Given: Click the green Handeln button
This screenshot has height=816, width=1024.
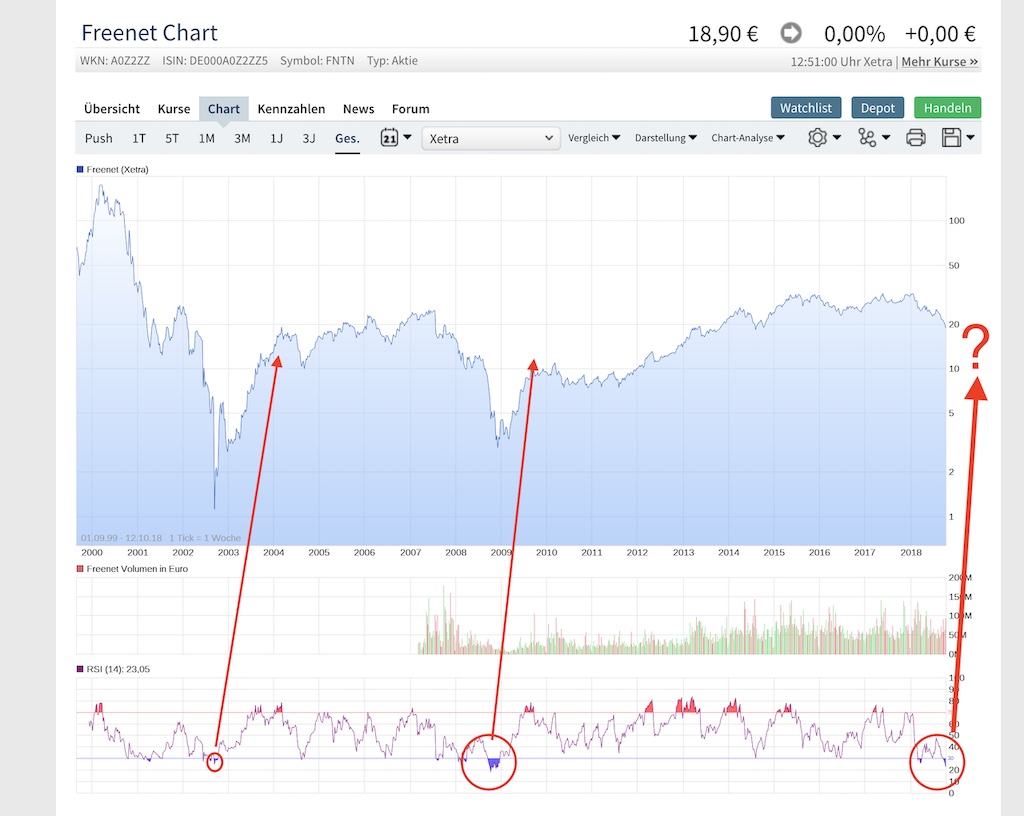Looking at the screenshot, I should [x=948, y=108].
